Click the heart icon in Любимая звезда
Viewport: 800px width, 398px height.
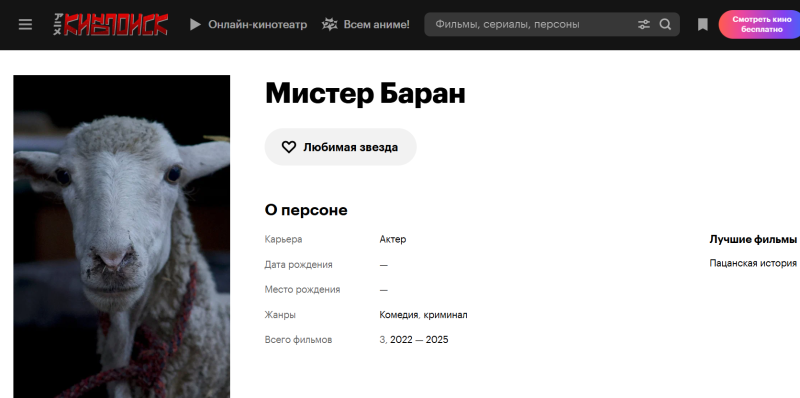[x=289, y=147]
